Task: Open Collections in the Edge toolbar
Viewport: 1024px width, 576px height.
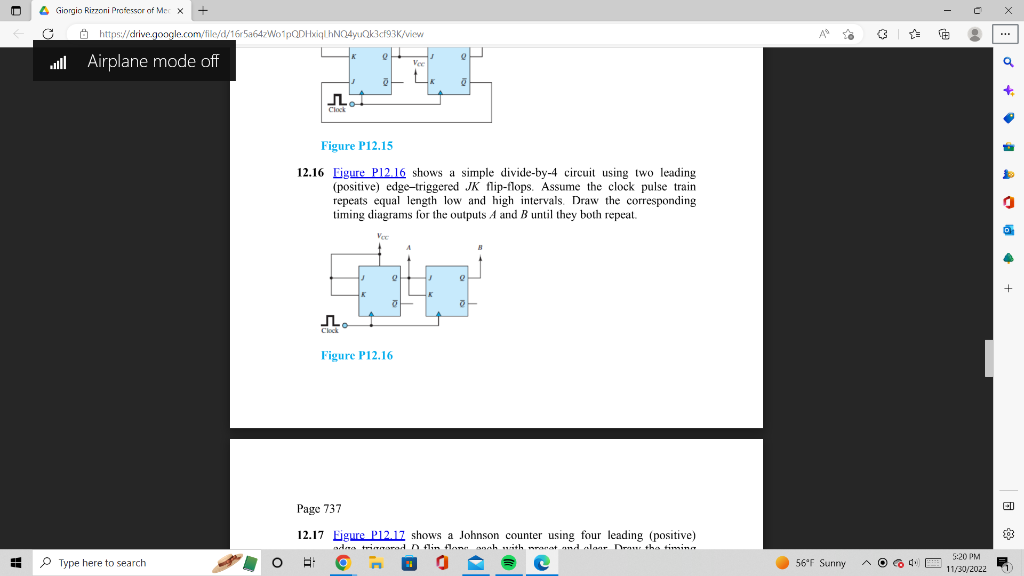Action: coord(945,33)
